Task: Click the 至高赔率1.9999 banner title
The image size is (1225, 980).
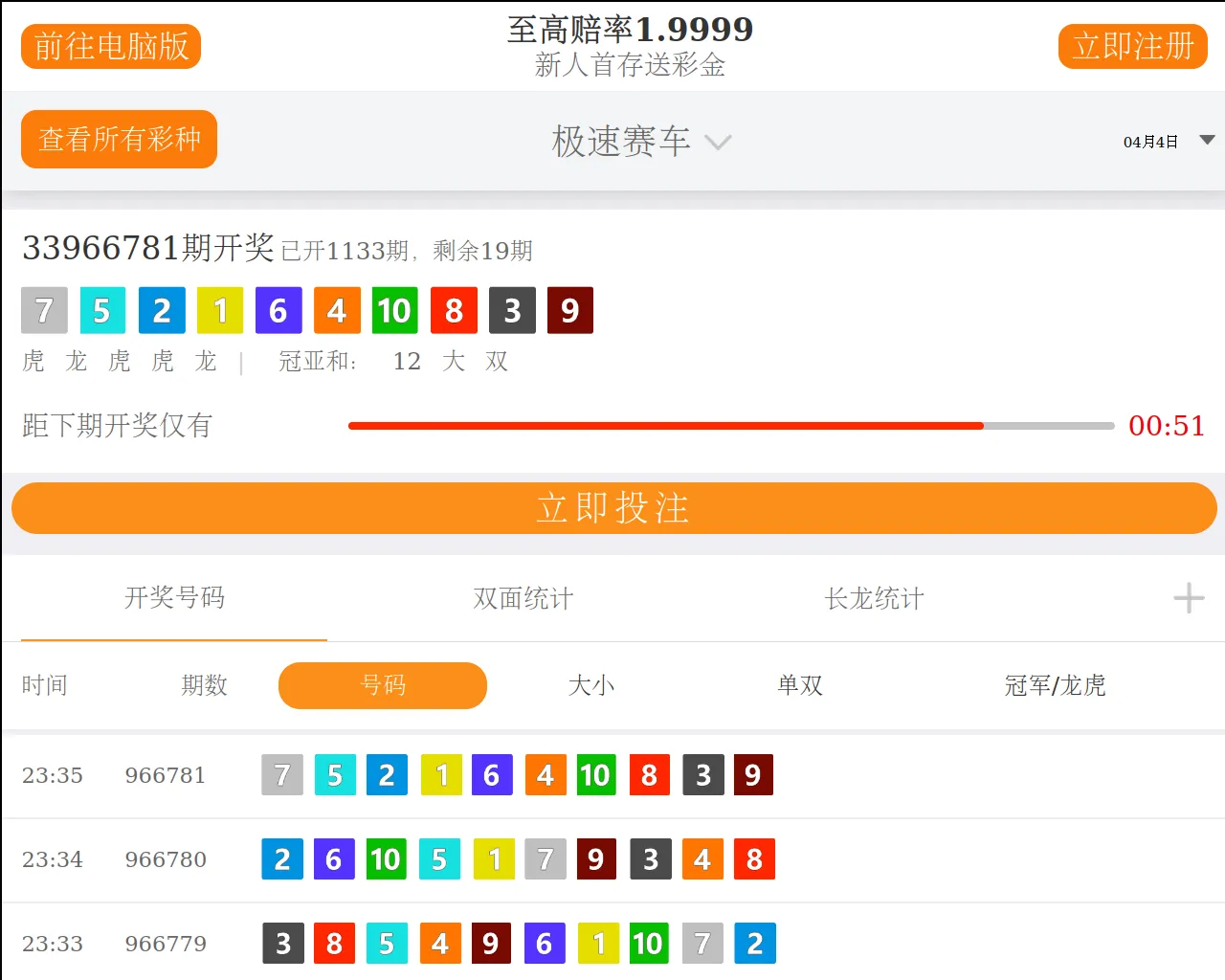Action: click(630, 30)
